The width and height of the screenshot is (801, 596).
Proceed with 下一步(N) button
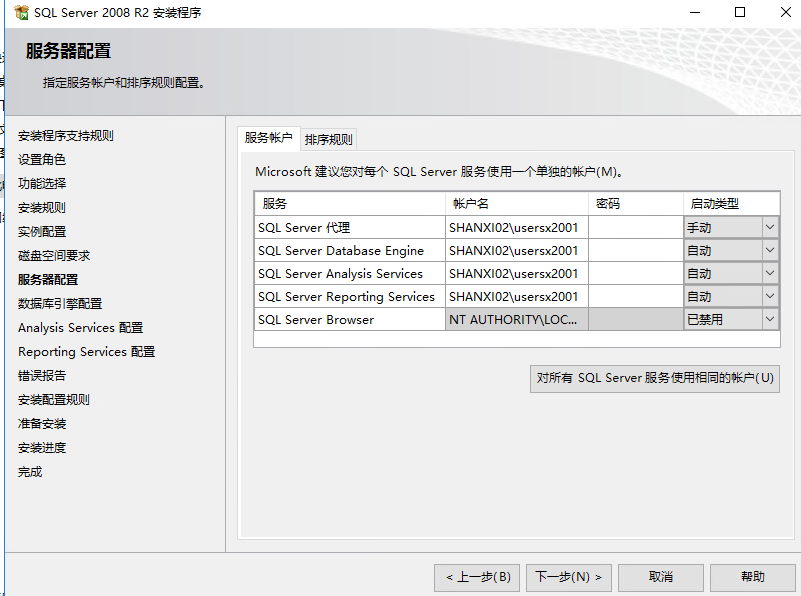569,578
